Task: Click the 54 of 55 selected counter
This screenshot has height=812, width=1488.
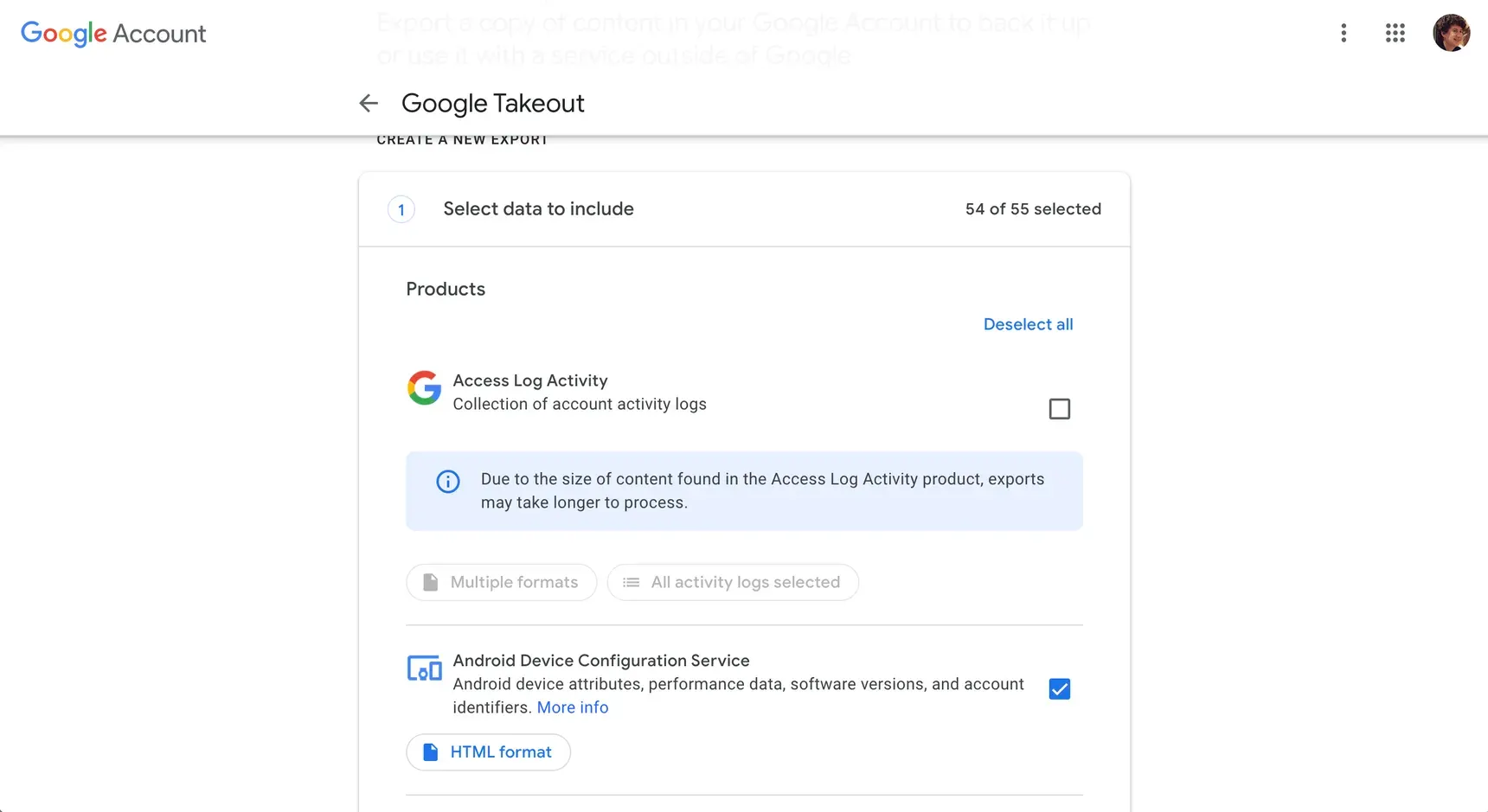Action: coord(1033,209)
